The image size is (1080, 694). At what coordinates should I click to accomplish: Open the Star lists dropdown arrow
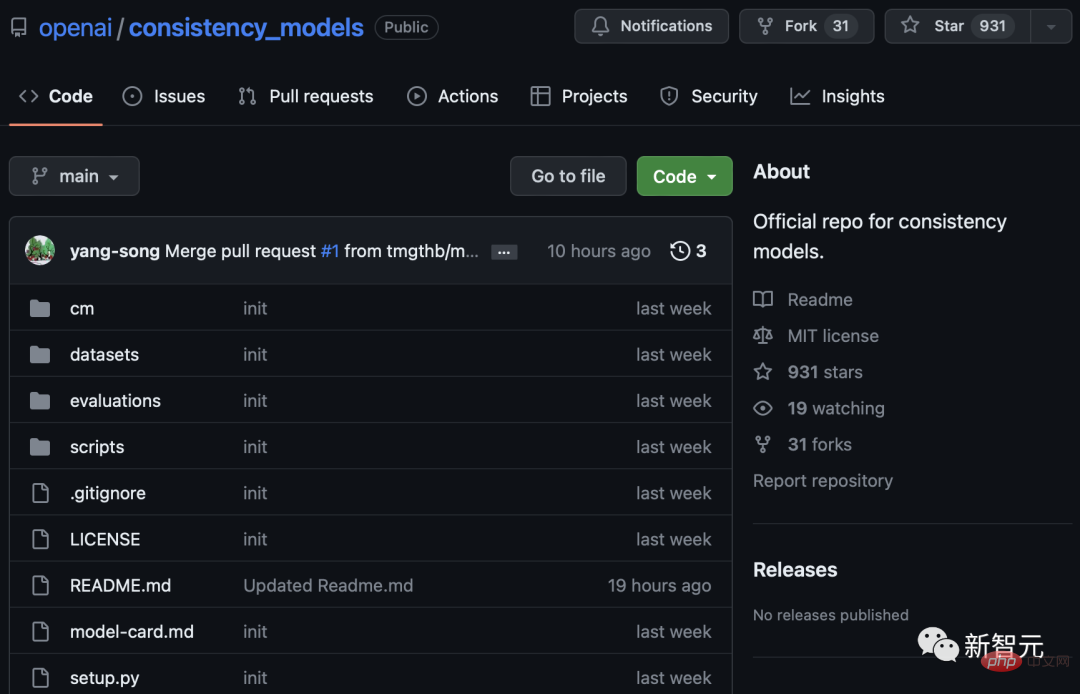click(1051, 26)
